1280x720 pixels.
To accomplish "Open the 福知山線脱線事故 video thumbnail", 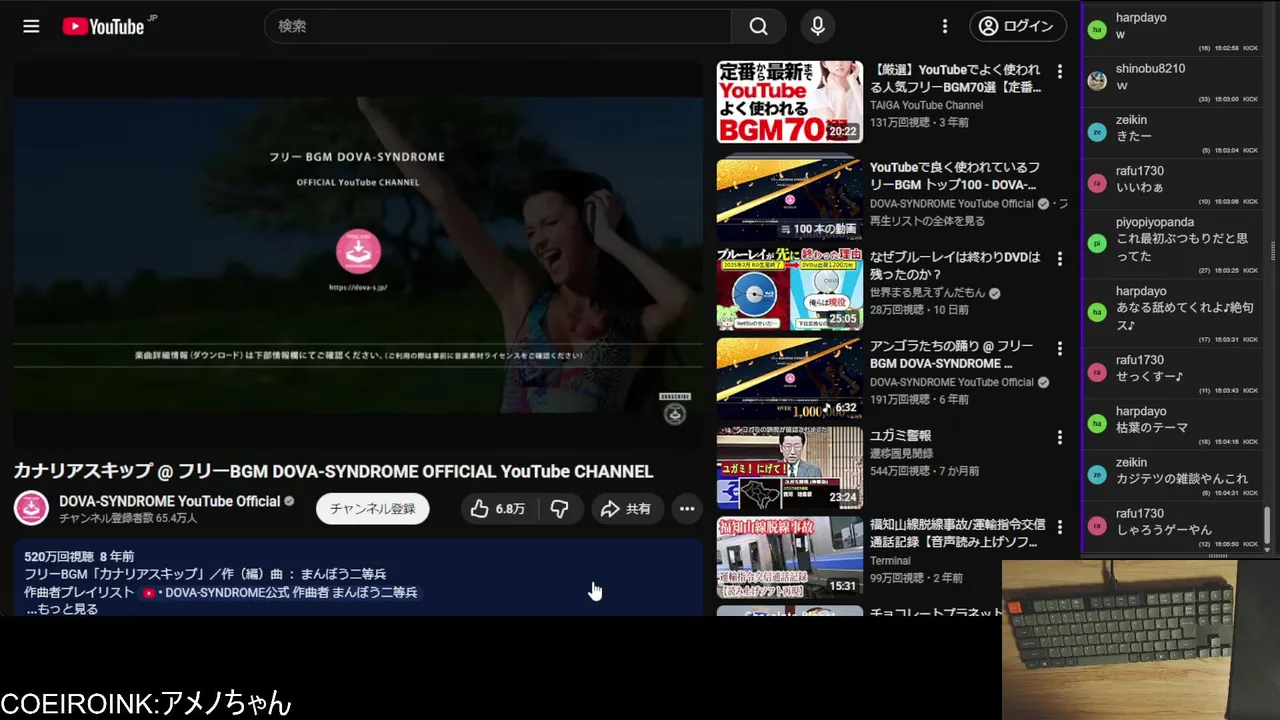I will (x=789, y=557).
